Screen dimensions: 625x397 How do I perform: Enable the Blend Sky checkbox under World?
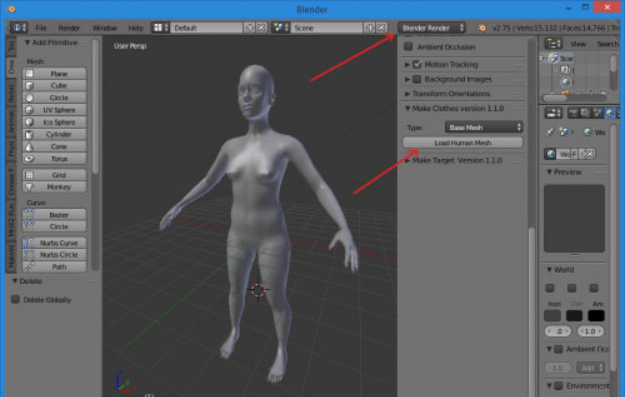(x=572, y=288)
